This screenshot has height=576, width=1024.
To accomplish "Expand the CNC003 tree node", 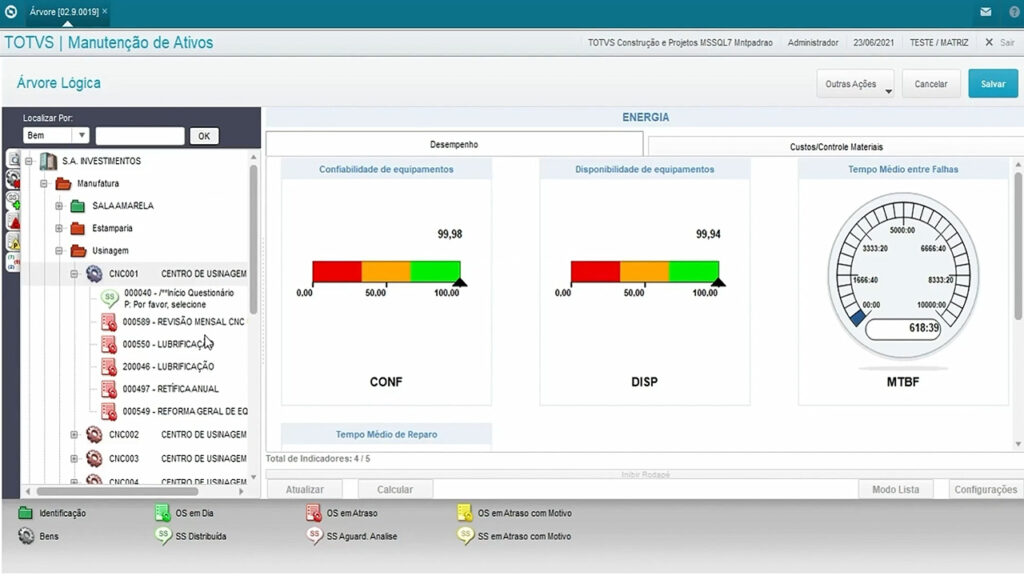I will pos(74,458).
